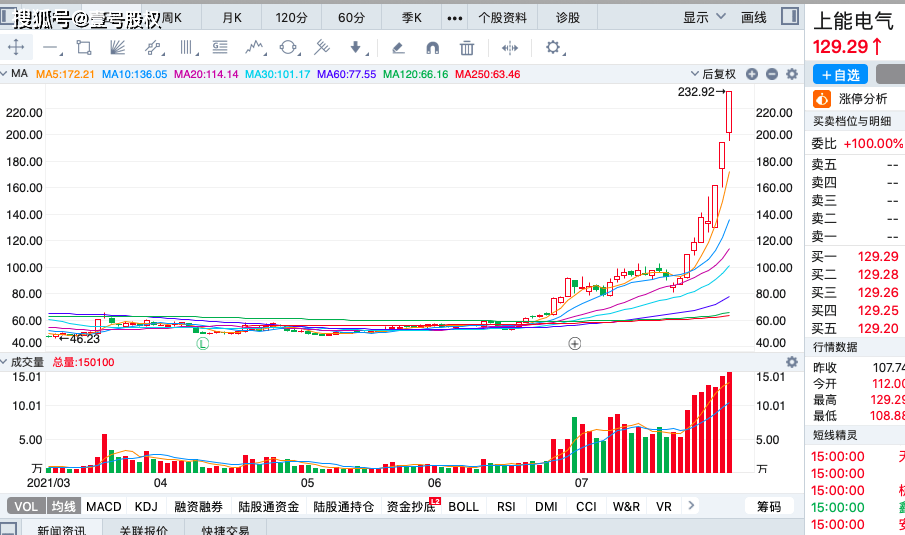Screen dimensions: 905x535
Task: Expand the 显示 dropdown
Action: [x=704, y=17]
